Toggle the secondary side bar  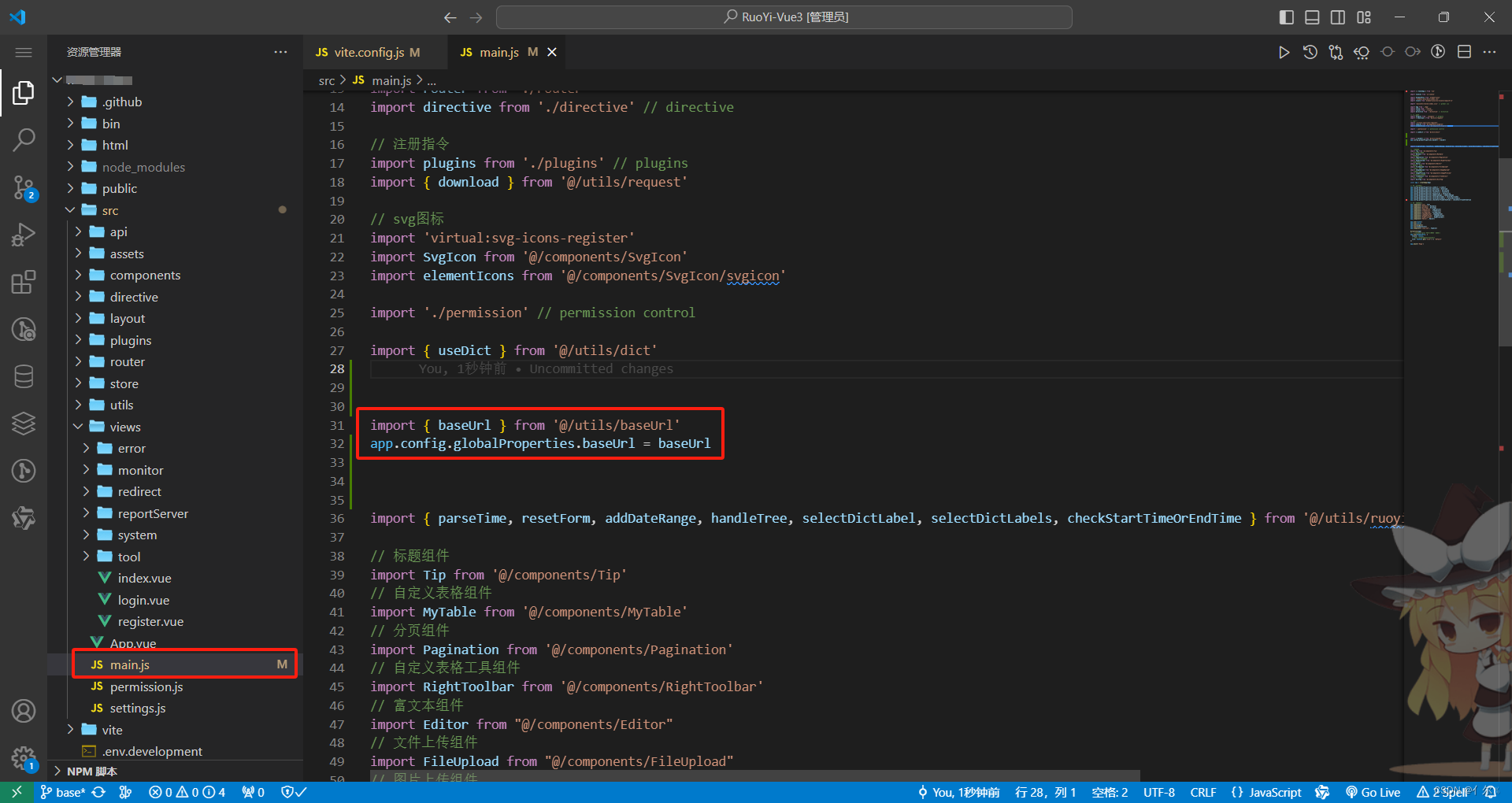point(1338,17)
